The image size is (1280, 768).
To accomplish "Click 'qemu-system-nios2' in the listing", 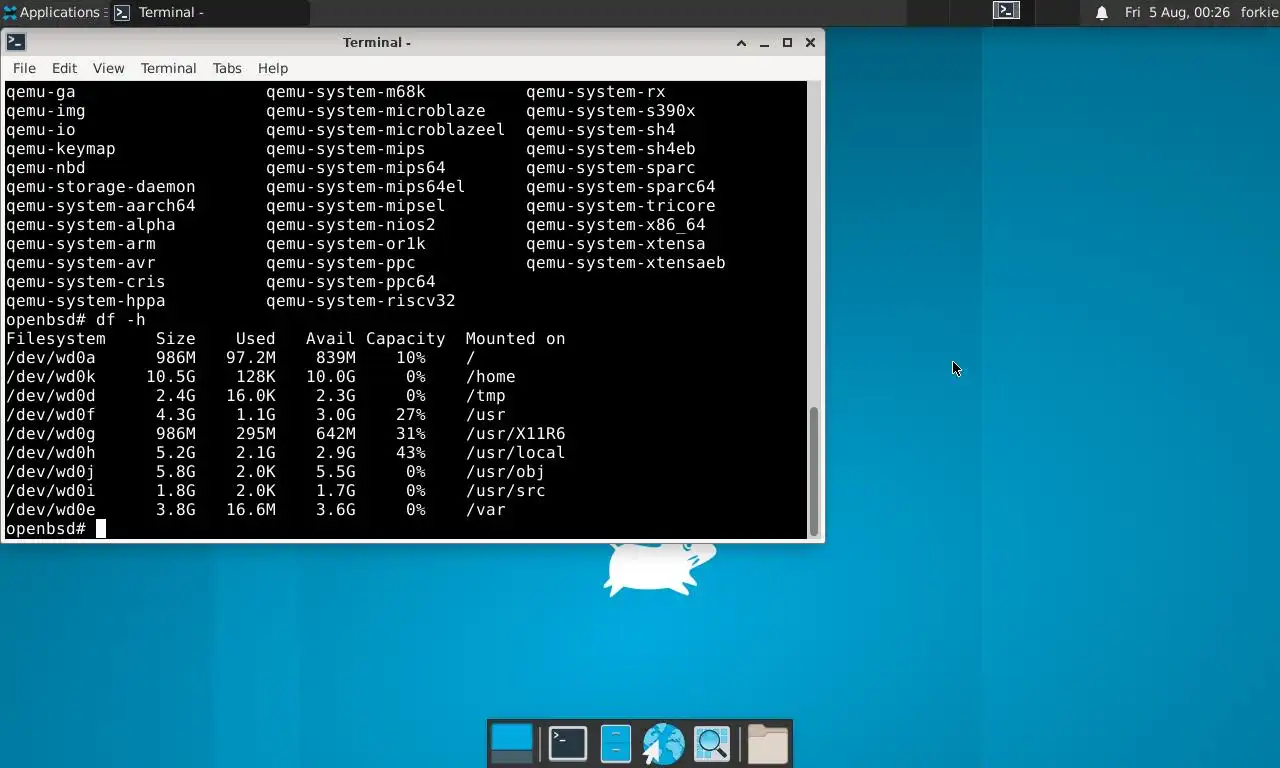I will coord(351,225).
